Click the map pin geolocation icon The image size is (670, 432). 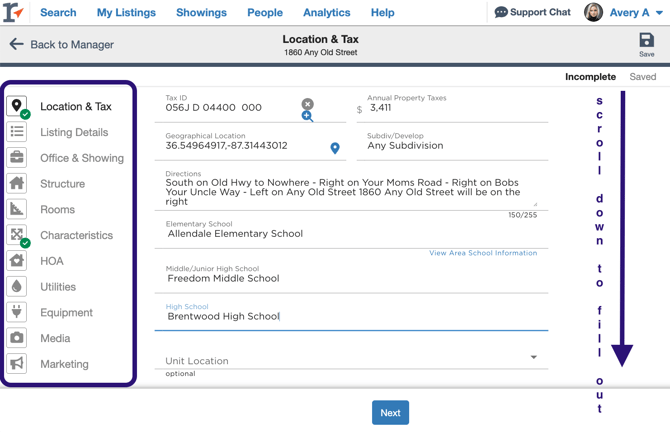tap(335, 148)
